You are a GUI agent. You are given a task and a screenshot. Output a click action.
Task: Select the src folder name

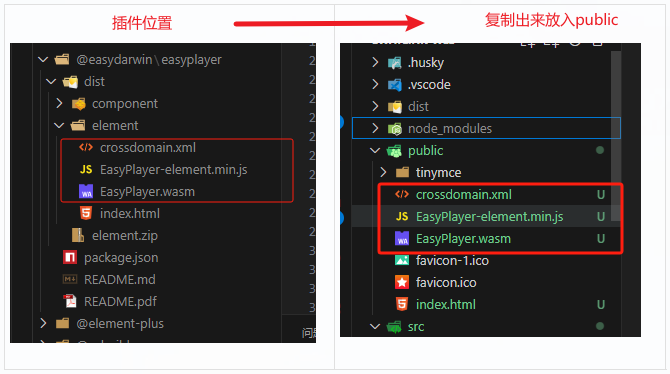[x=416, y=327]
